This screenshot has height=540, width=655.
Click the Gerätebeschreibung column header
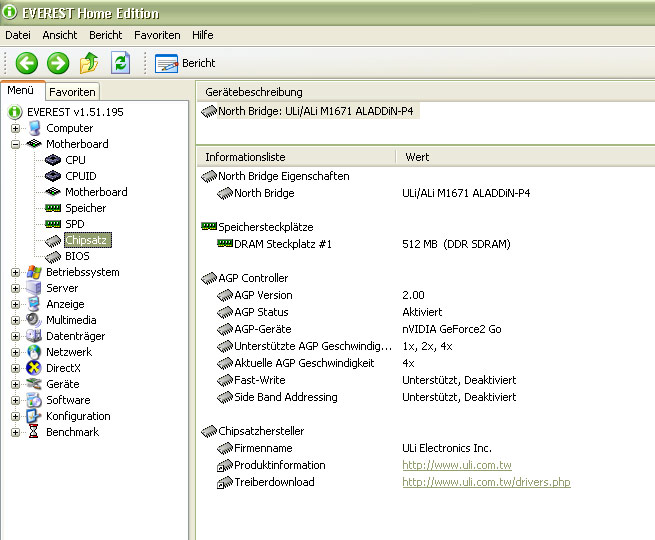tap(426, 92)
